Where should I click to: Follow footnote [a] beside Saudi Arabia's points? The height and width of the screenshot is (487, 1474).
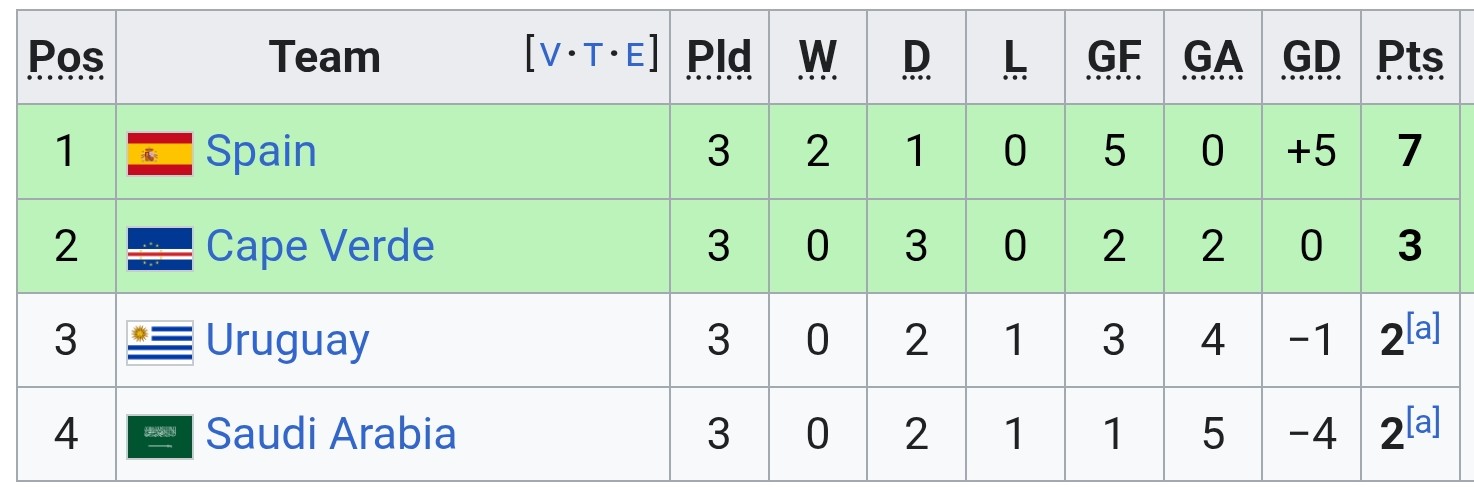(x=1424, y=423)
